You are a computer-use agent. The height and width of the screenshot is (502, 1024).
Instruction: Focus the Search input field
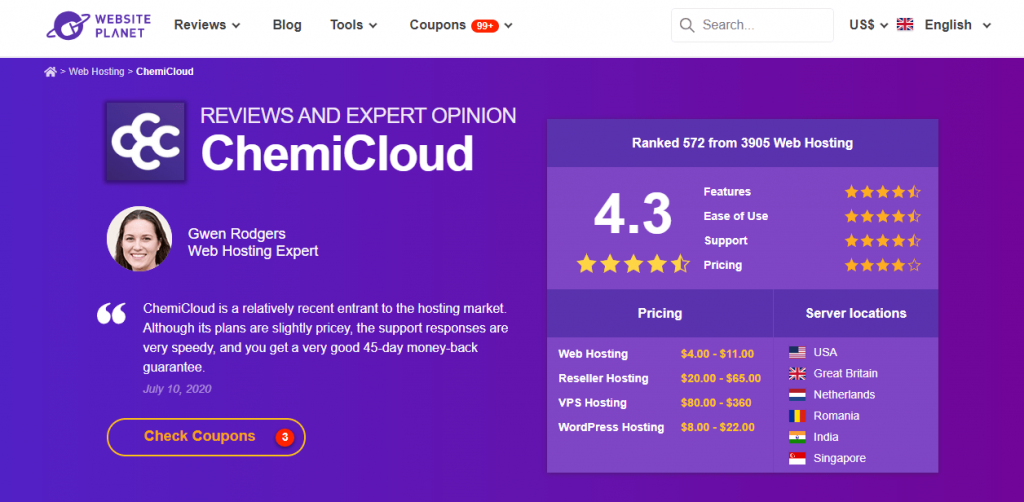tap(752, 25)
